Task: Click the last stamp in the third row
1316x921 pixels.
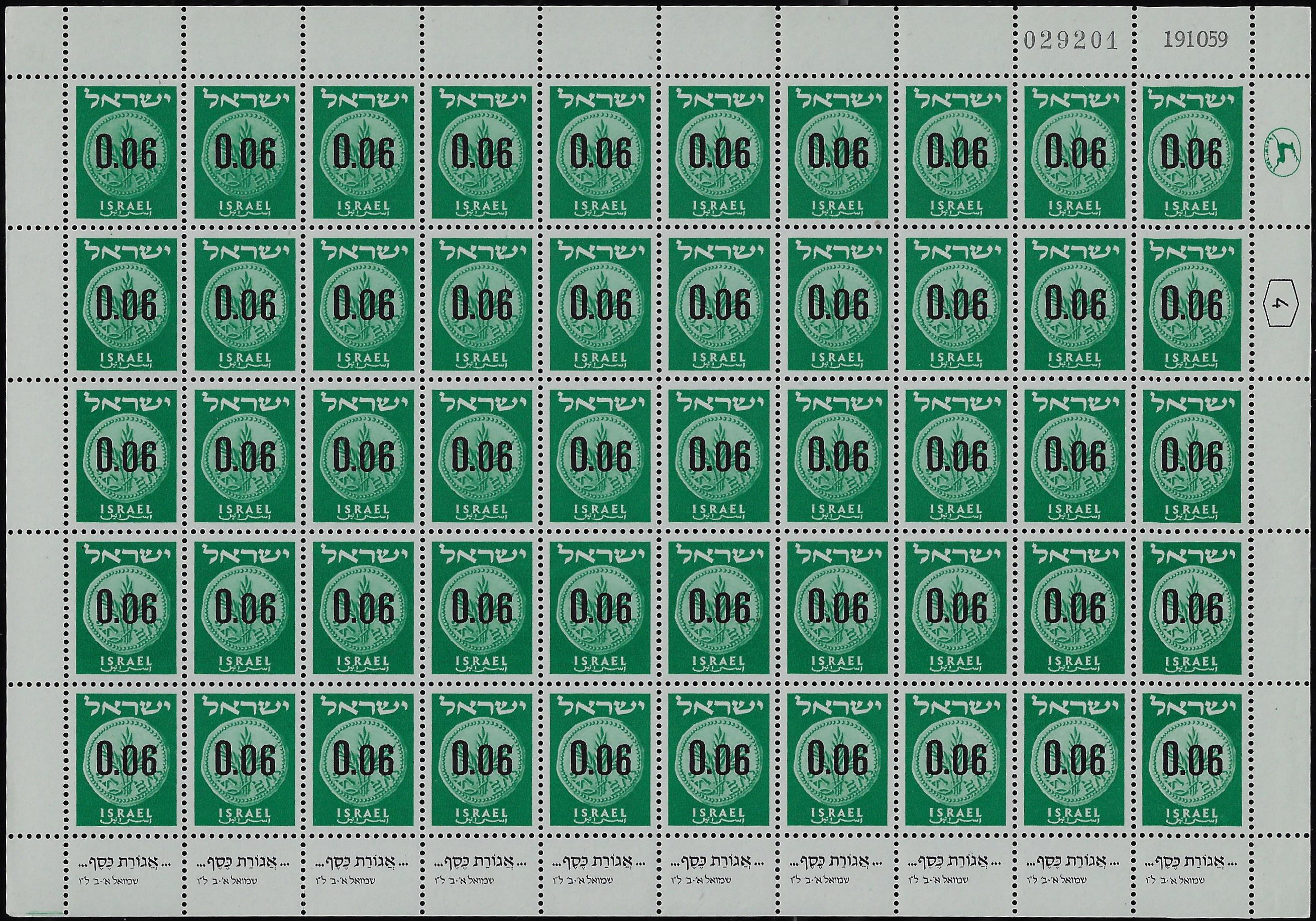Action: (x=1191, y=455)
